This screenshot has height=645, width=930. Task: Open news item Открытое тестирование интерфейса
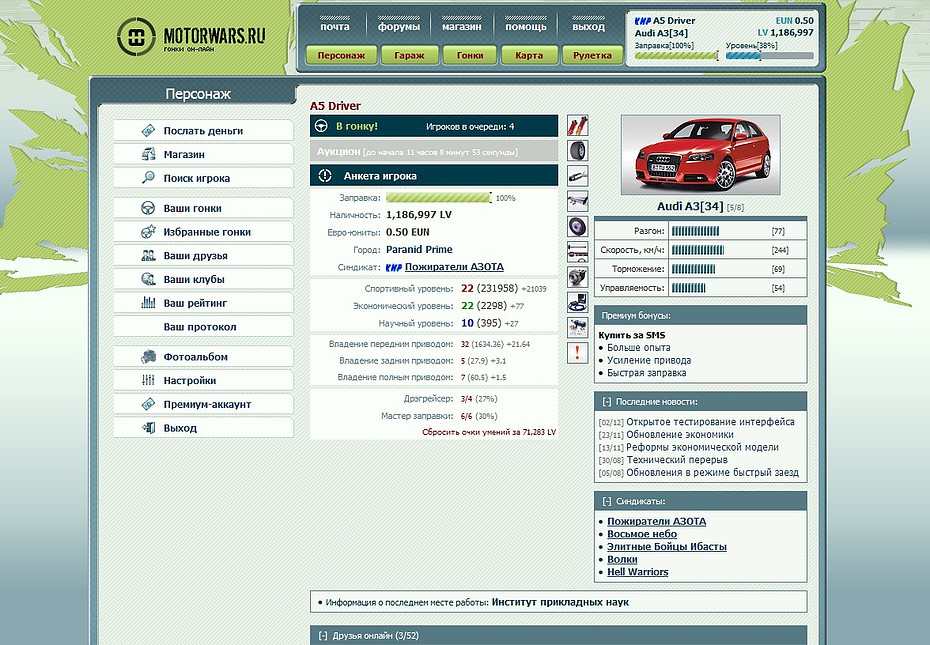pos(711,422)
